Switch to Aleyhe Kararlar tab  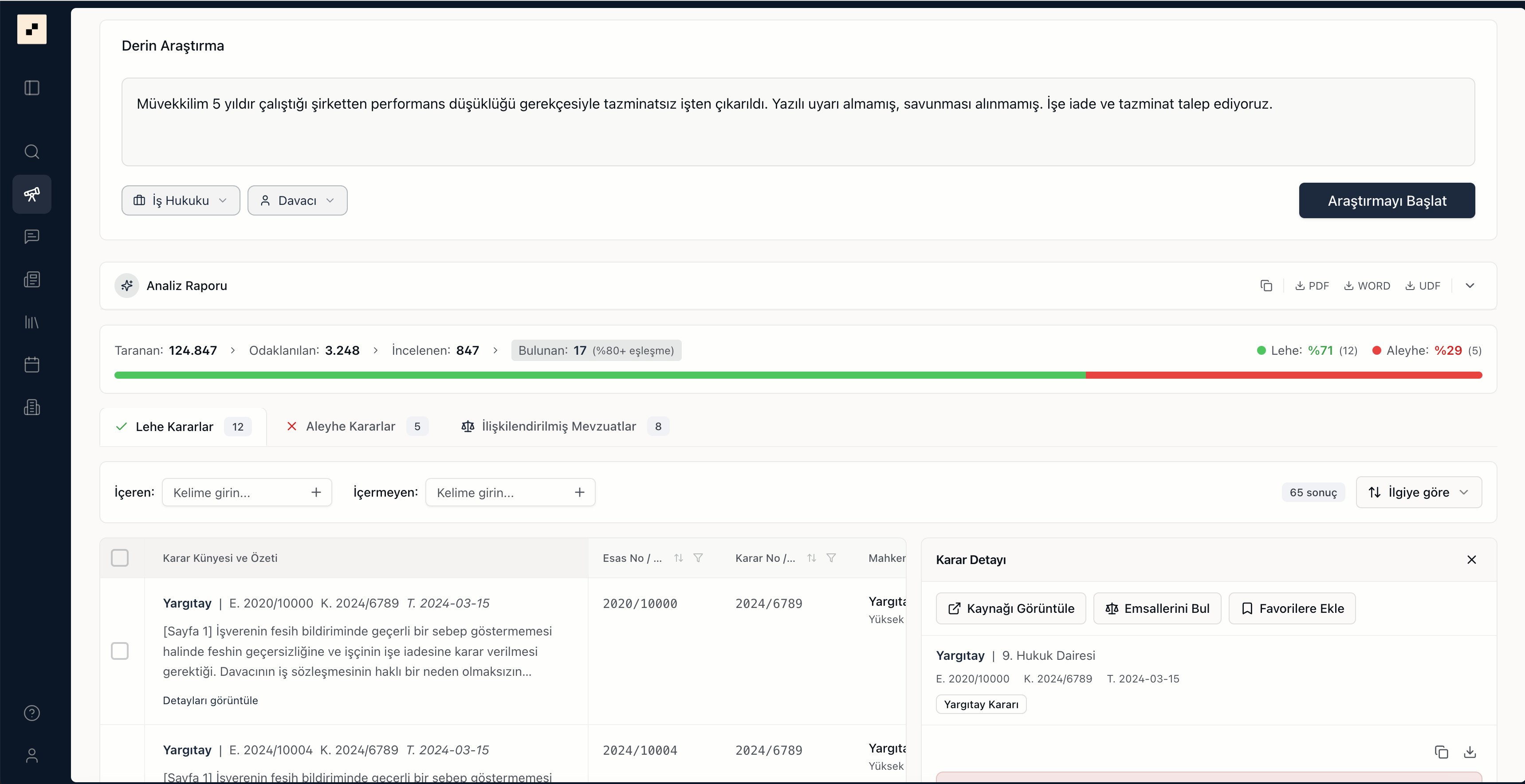[x=350, y=427]
